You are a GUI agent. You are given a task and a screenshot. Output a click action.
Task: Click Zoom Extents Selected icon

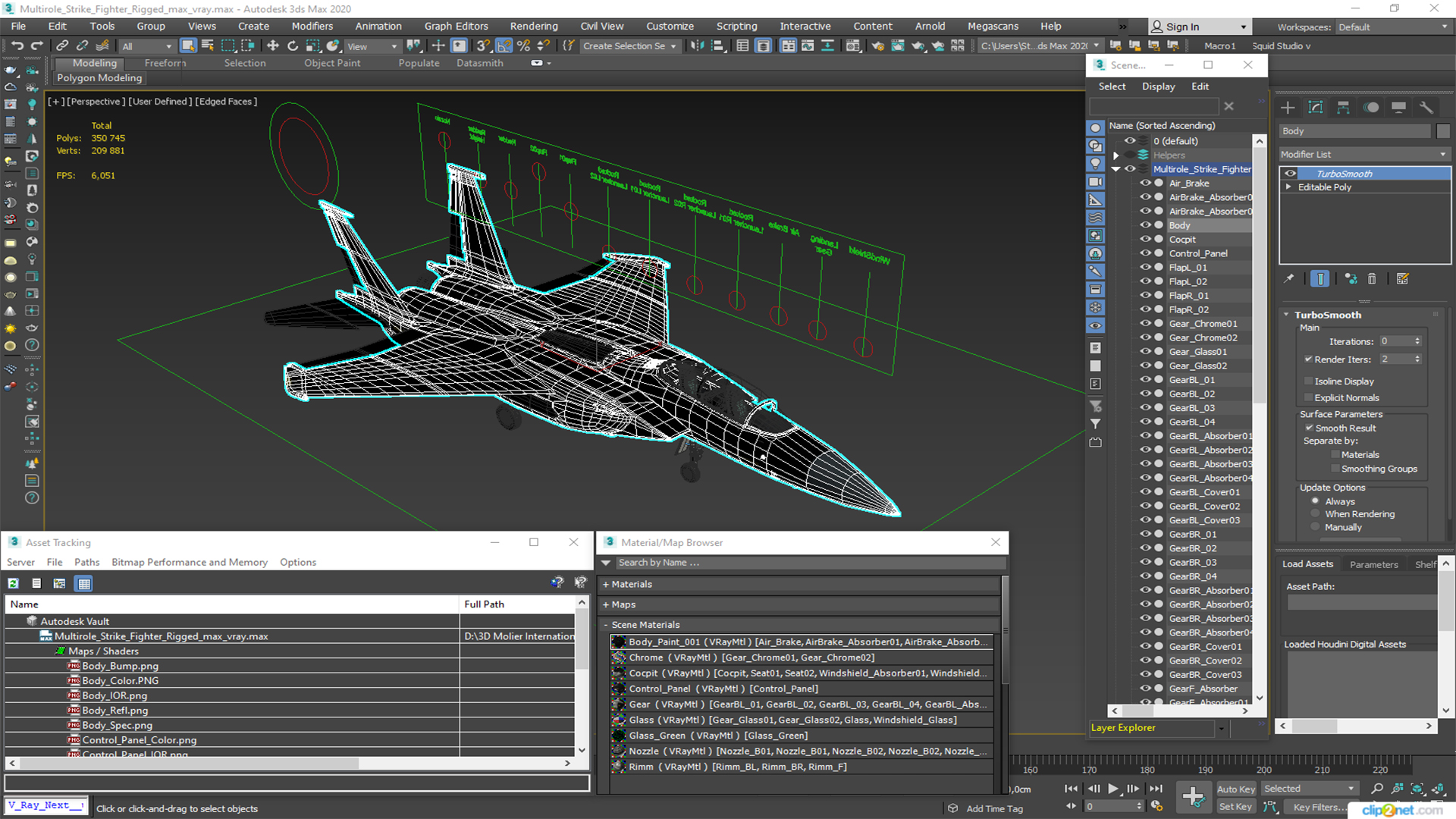[x=1417, y=789]
